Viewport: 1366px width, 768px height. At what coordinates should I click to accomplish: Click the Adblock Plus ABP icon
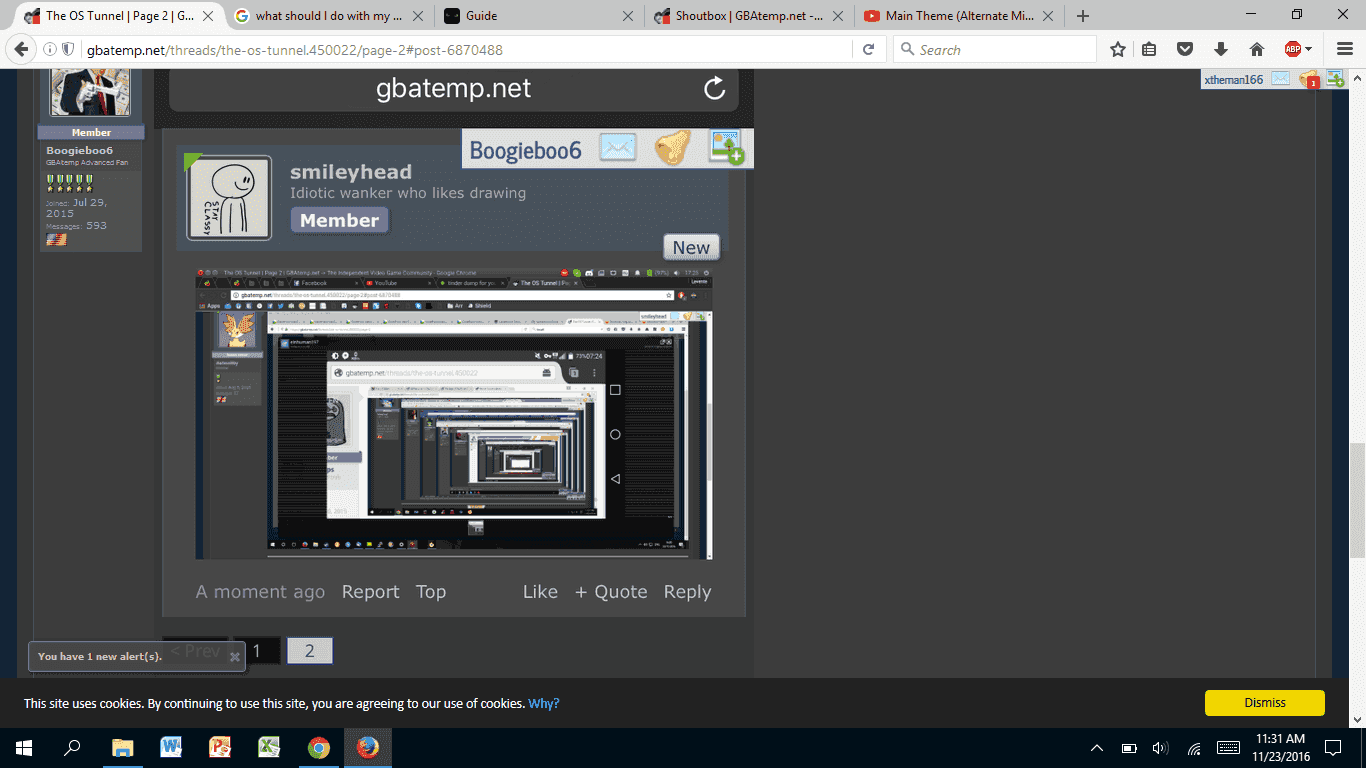1292,49
